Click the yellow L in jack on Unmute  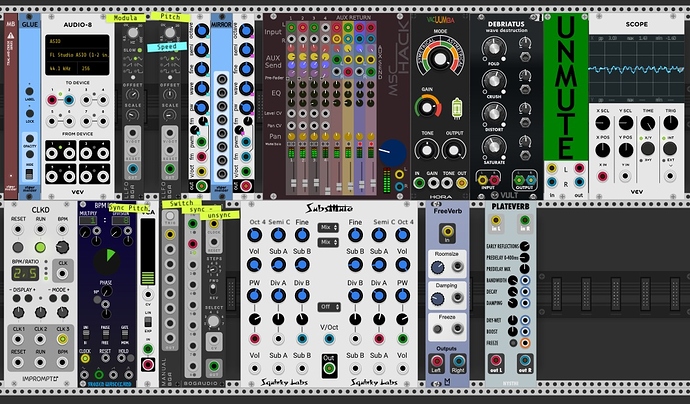click(x=551, y=168)
